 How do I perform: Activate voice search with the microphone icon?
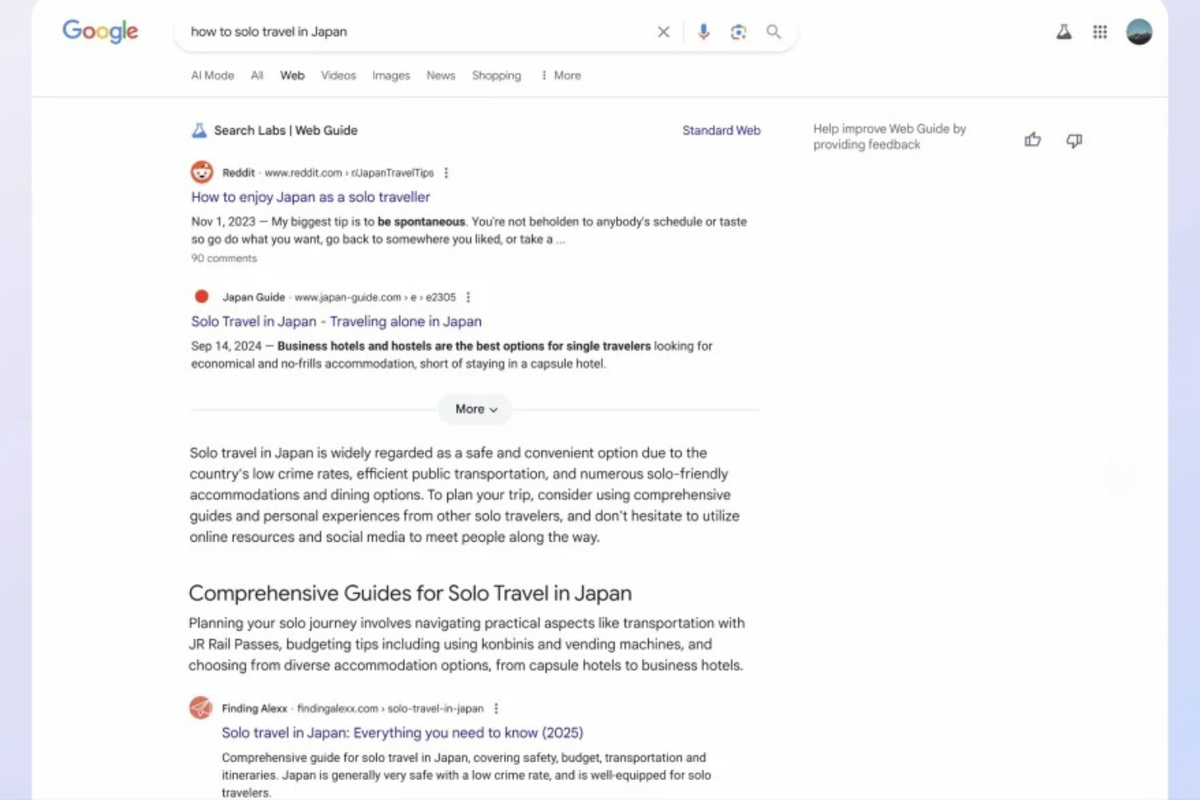[x=703, y=31]
